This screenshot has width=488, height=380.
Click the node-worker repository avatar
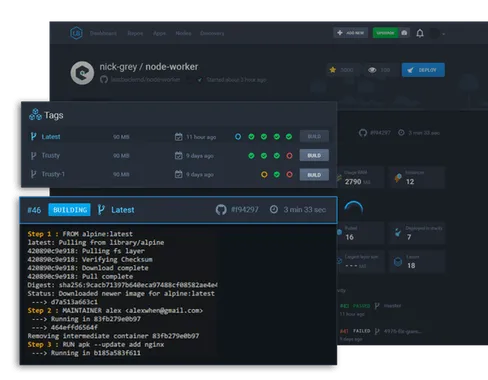click(82, 73)
